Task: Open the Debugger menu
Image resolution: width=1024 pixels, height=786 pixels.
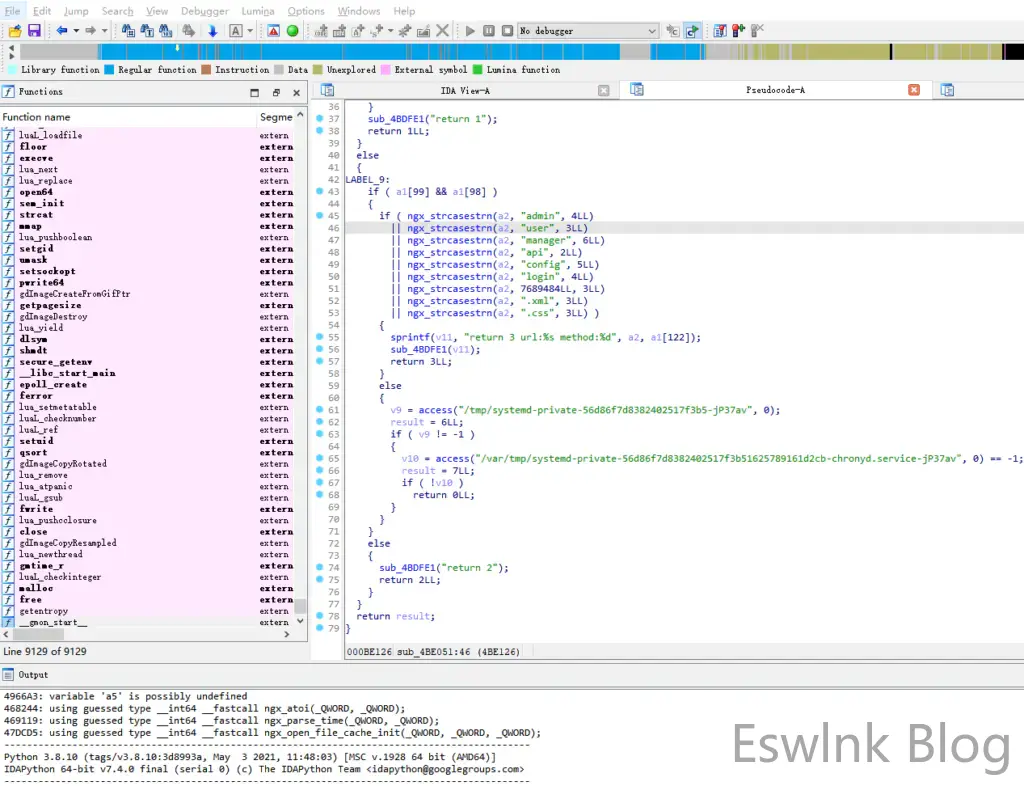Action: (x=204, y=11)
